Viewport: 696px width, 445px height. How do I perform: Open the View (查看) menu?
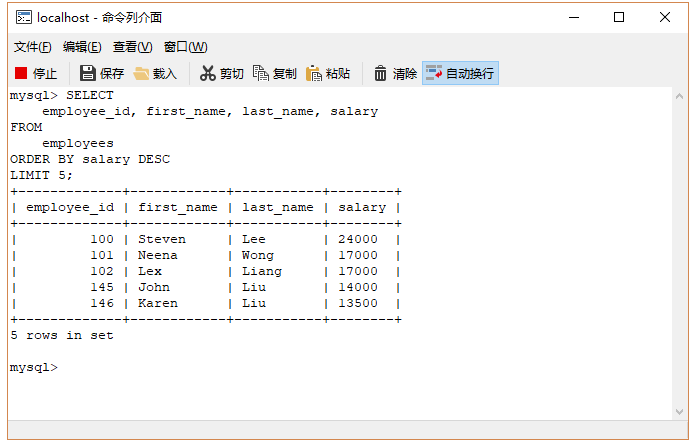pos(132,47)
